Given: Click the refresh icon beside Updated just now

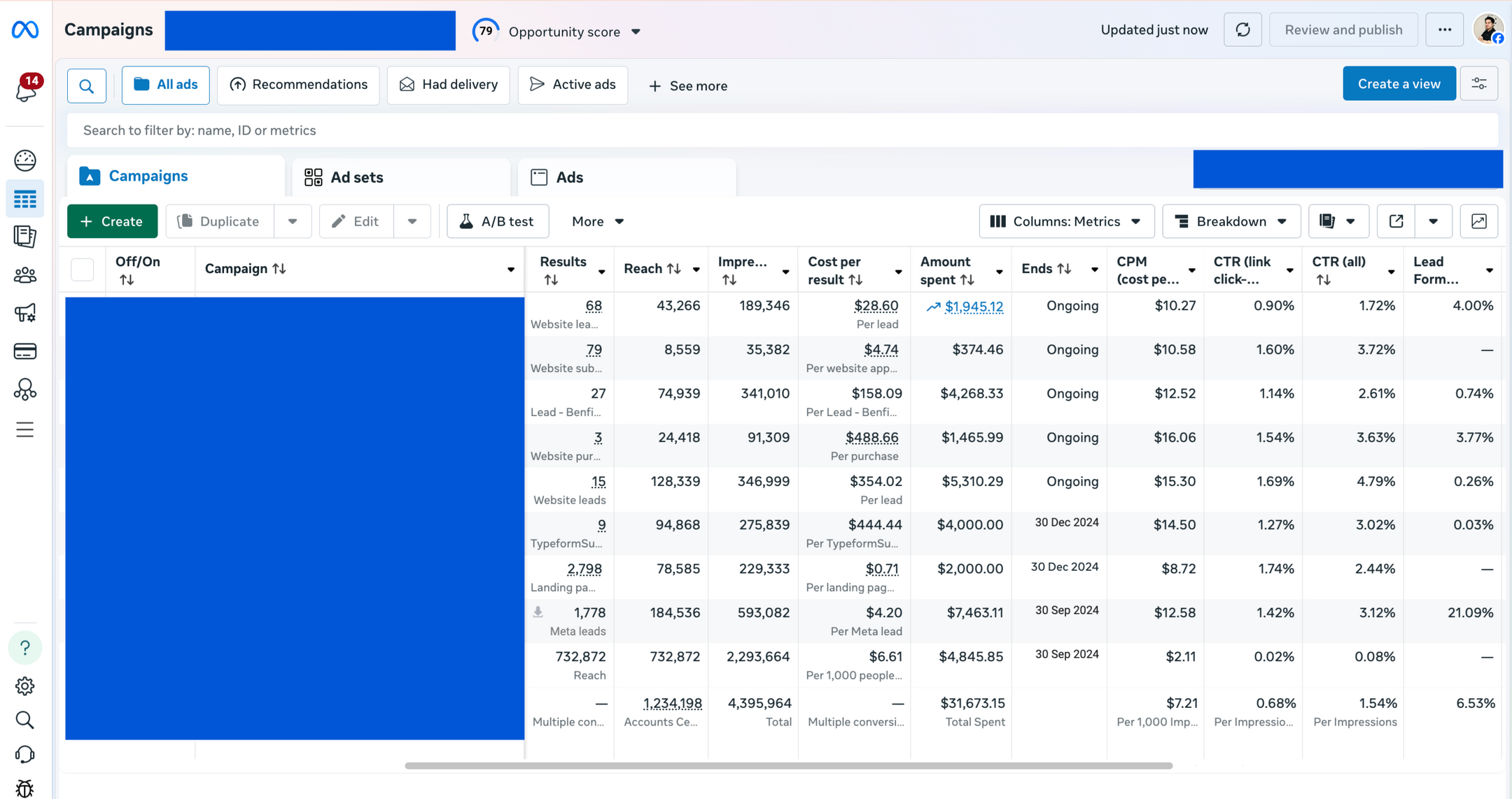Looking at the screenshot, I should click(x=1242, y=30).
